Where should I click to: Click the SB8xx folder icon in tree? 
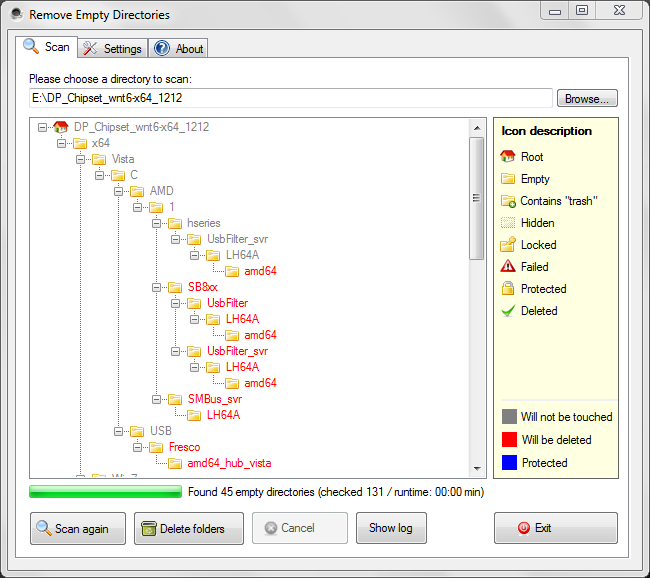(x=174, y=287)
